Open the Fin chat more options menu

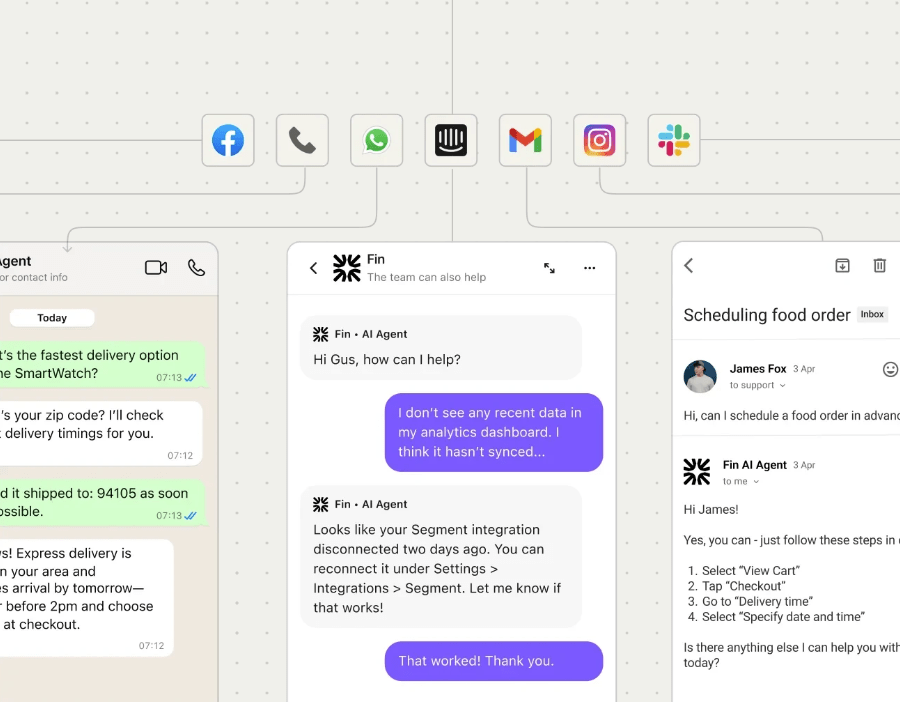[589, 268]
